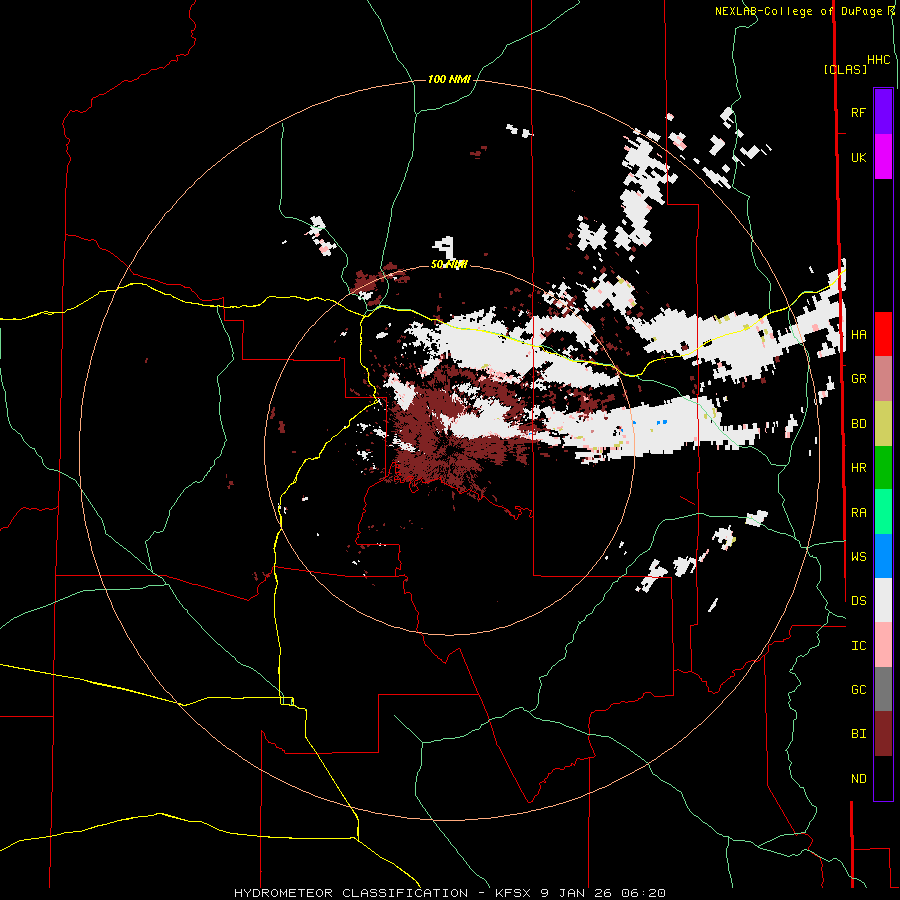This screenshot has height=900, width=900.
Task: Click the red HA color swatch in legend
Action: point(883,334)
